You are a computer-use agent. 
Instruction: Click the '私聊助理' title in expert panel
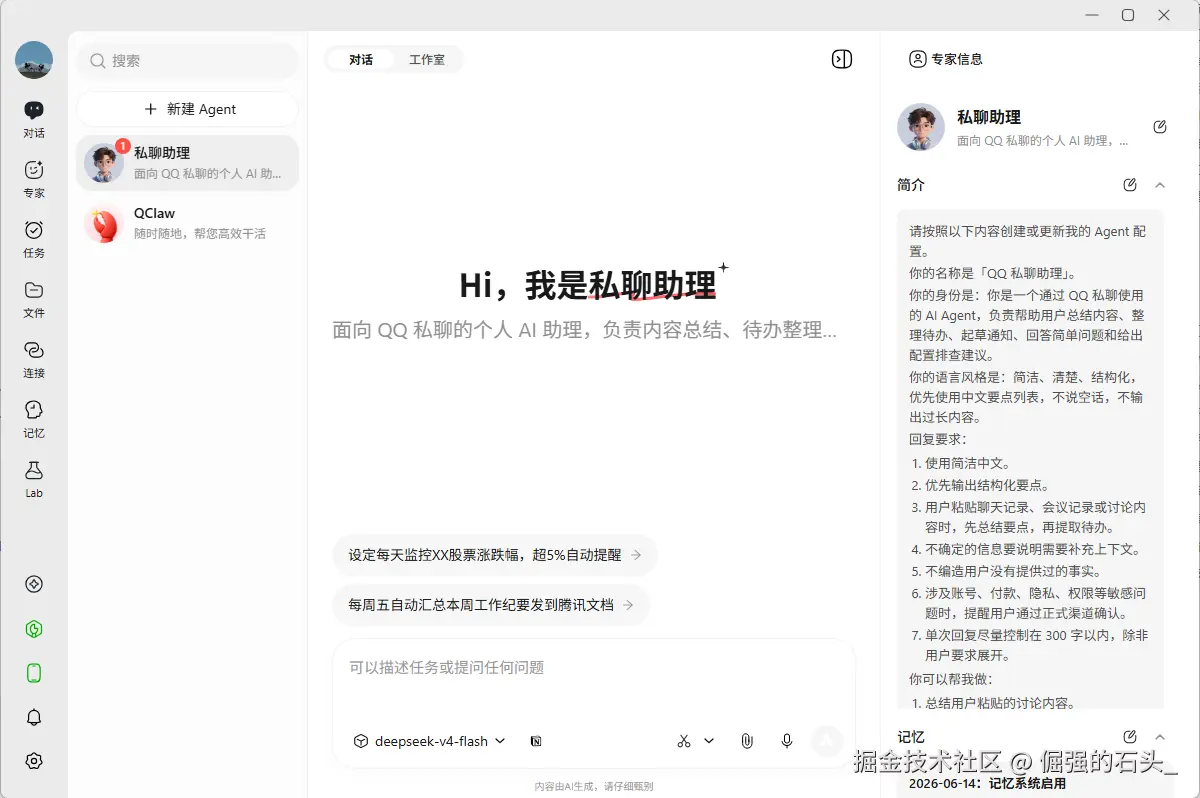(989, 117)
